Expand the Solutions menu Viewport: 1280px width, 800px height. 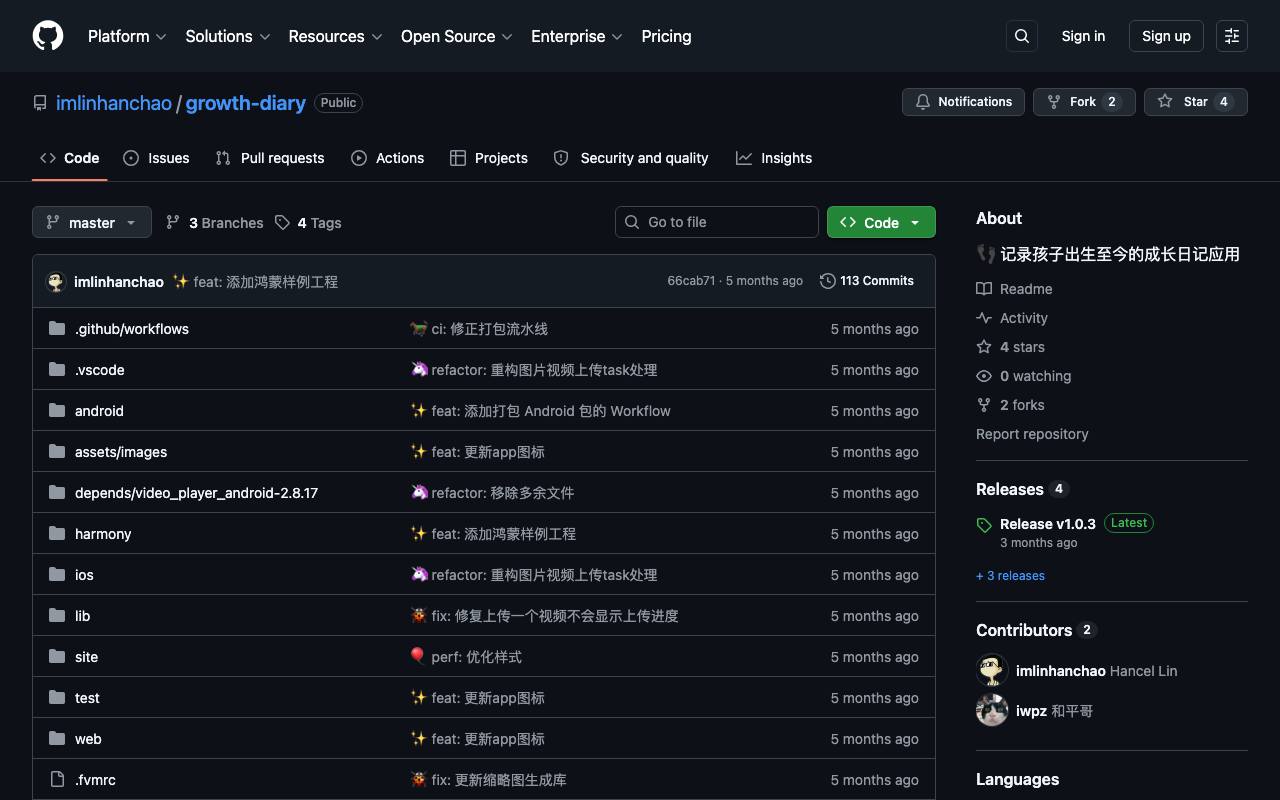click(228, 36)
